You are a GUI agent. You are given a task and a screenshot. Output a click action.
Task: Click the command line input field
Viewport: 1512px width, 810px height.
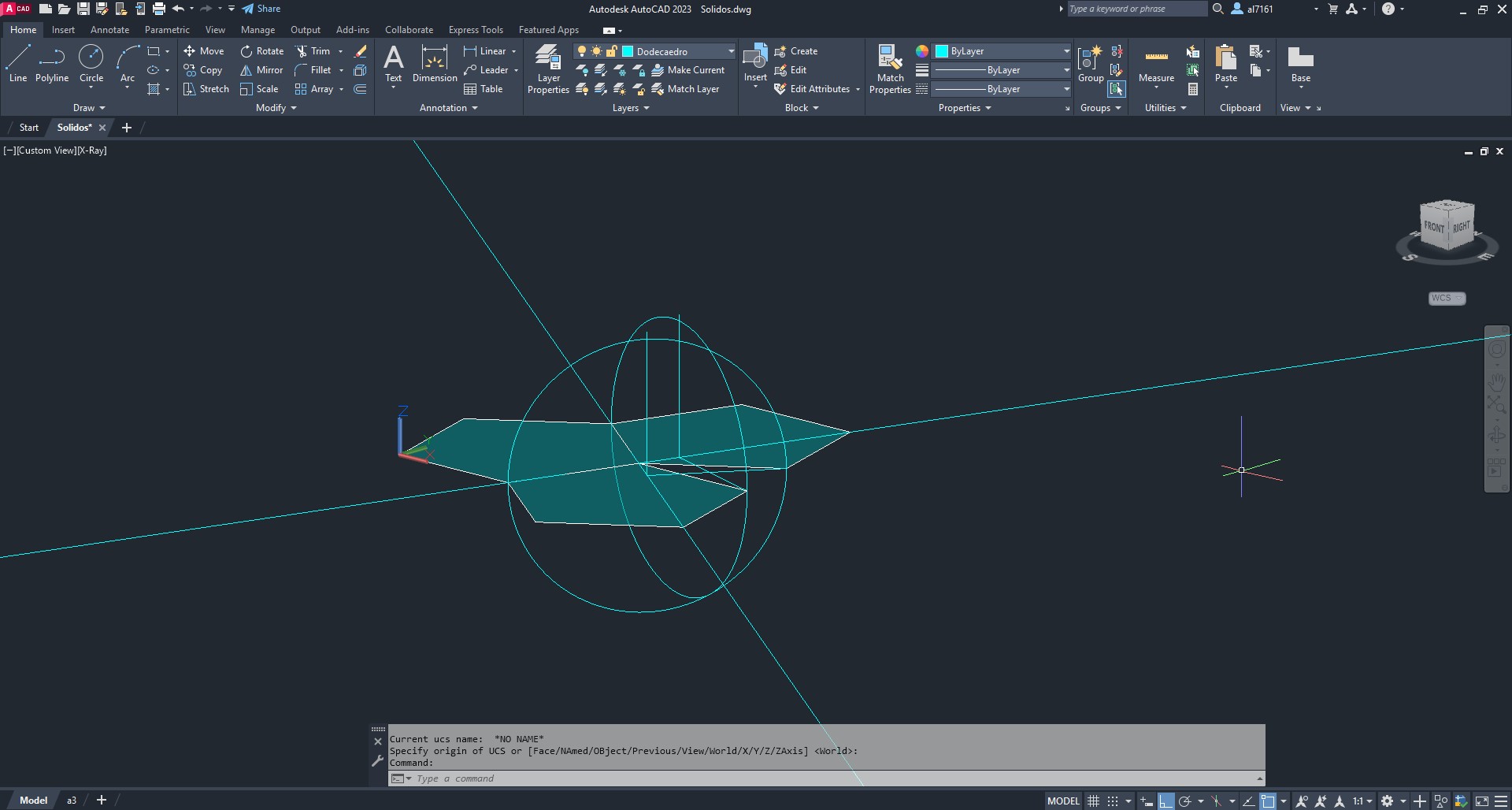pyautogui.click(x=827, y=778)
